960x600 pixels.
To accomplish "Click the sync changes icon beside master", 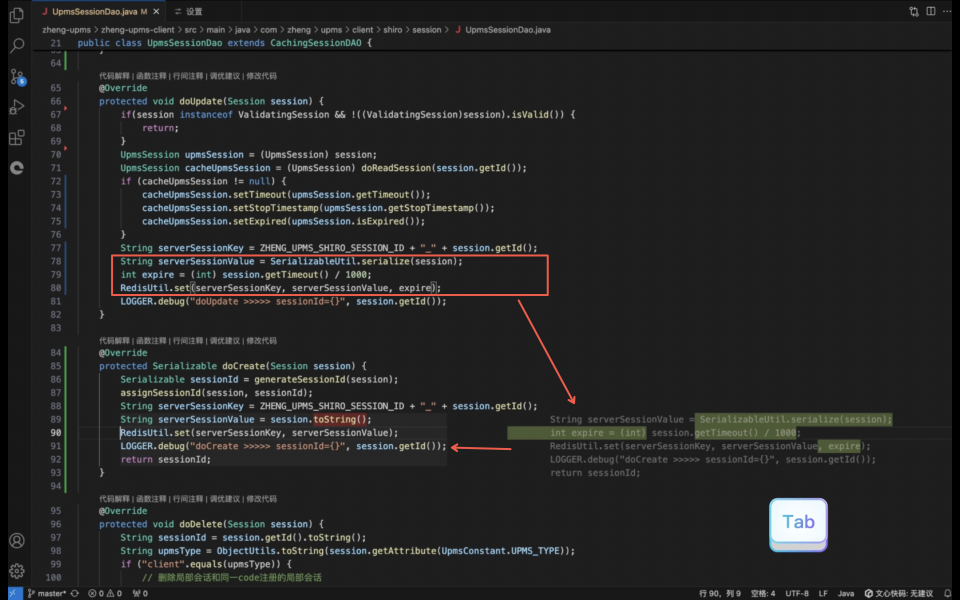I will point(75,593).
